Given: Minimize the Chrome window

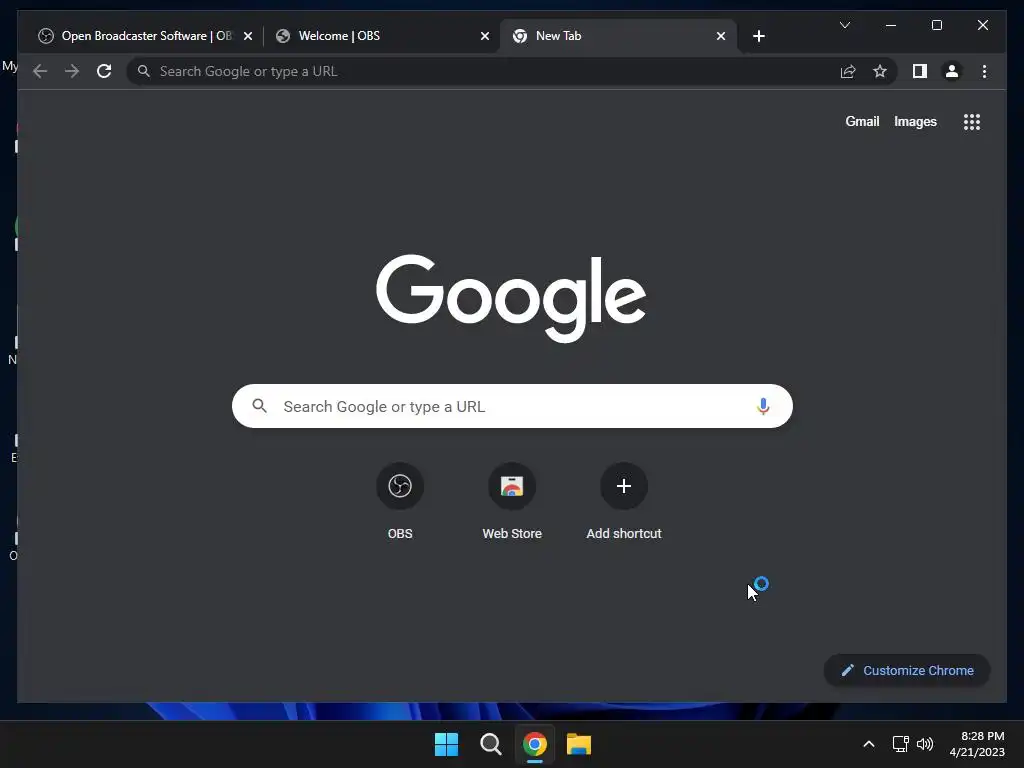Looking at the screenshot, I should pyautogui.click(x=891, y=25).
